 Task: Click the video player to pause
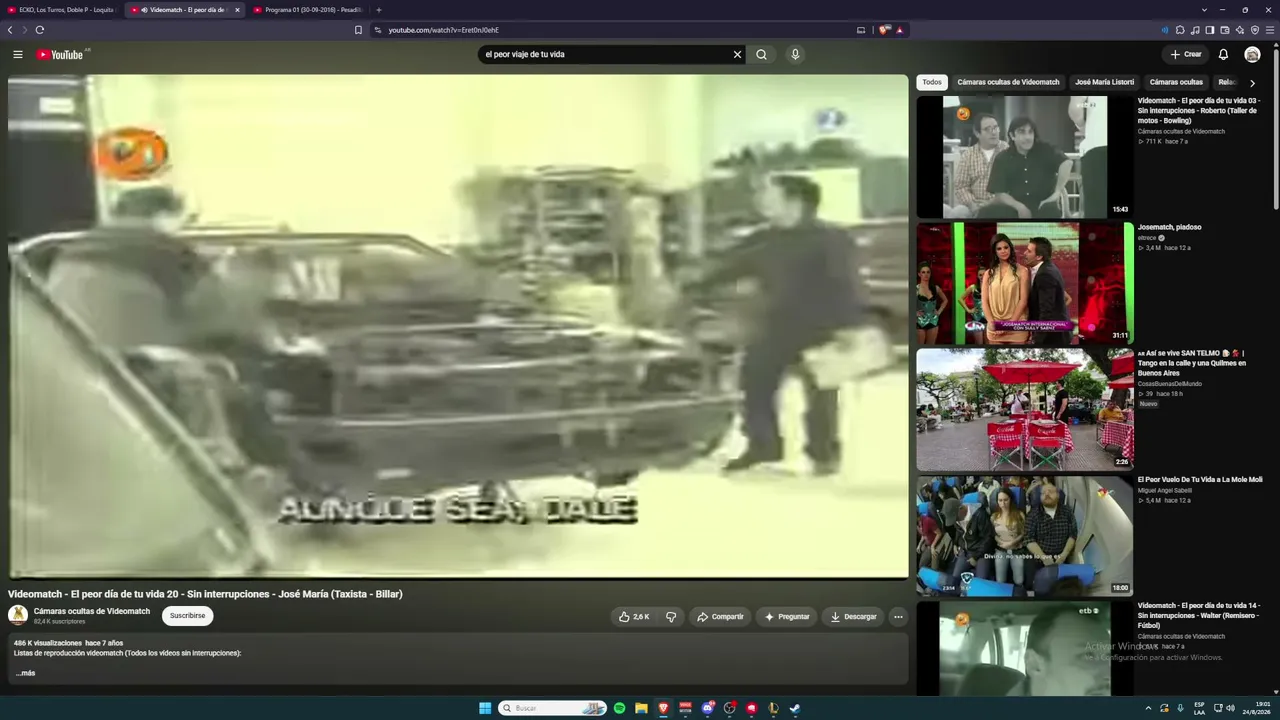click(458, 327)
